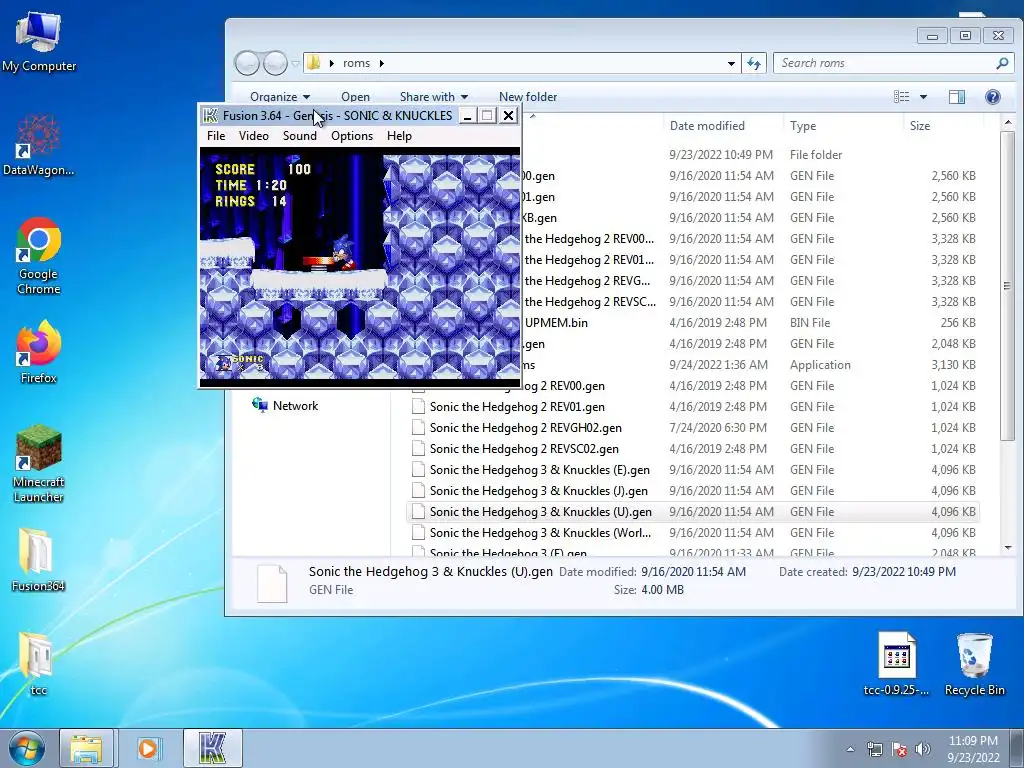Open tcc folder on desktop

tap(39, 664)
